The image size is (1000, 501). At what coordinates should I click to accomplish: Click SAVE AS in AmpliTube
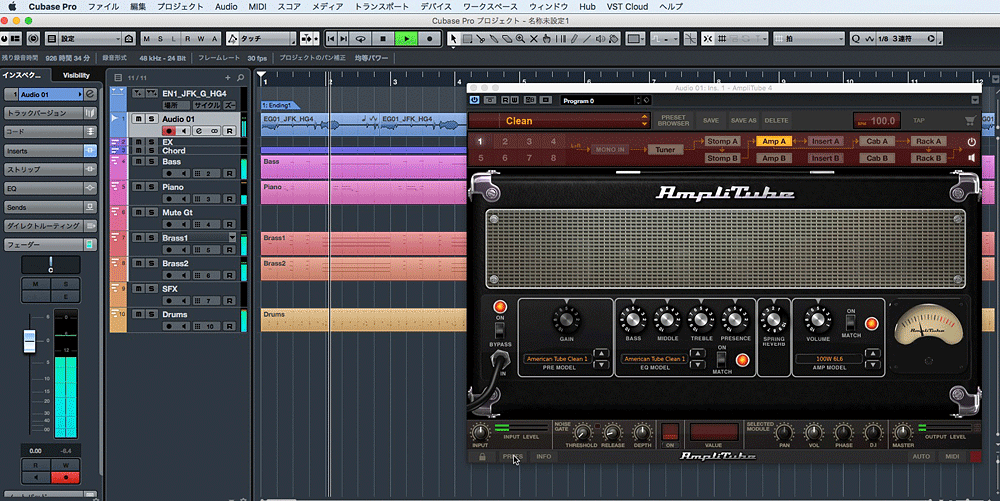[x=744, y=120]
